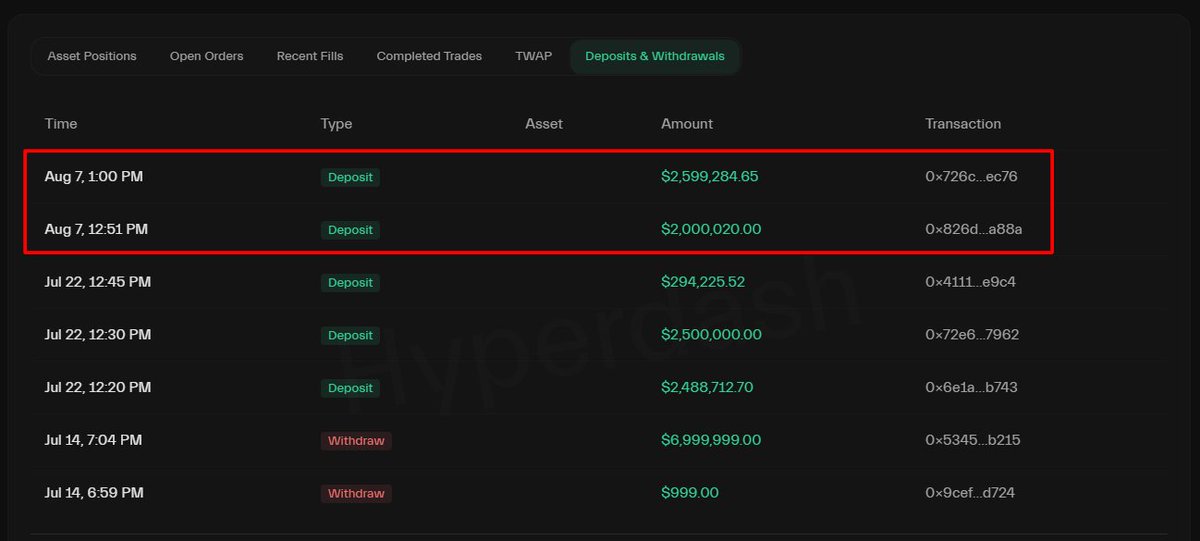Viewport: 1200px width, 541px height.
Task: Click the Deposit badge for Aug 7, 1:00 PM
Action: coord(350,177)
